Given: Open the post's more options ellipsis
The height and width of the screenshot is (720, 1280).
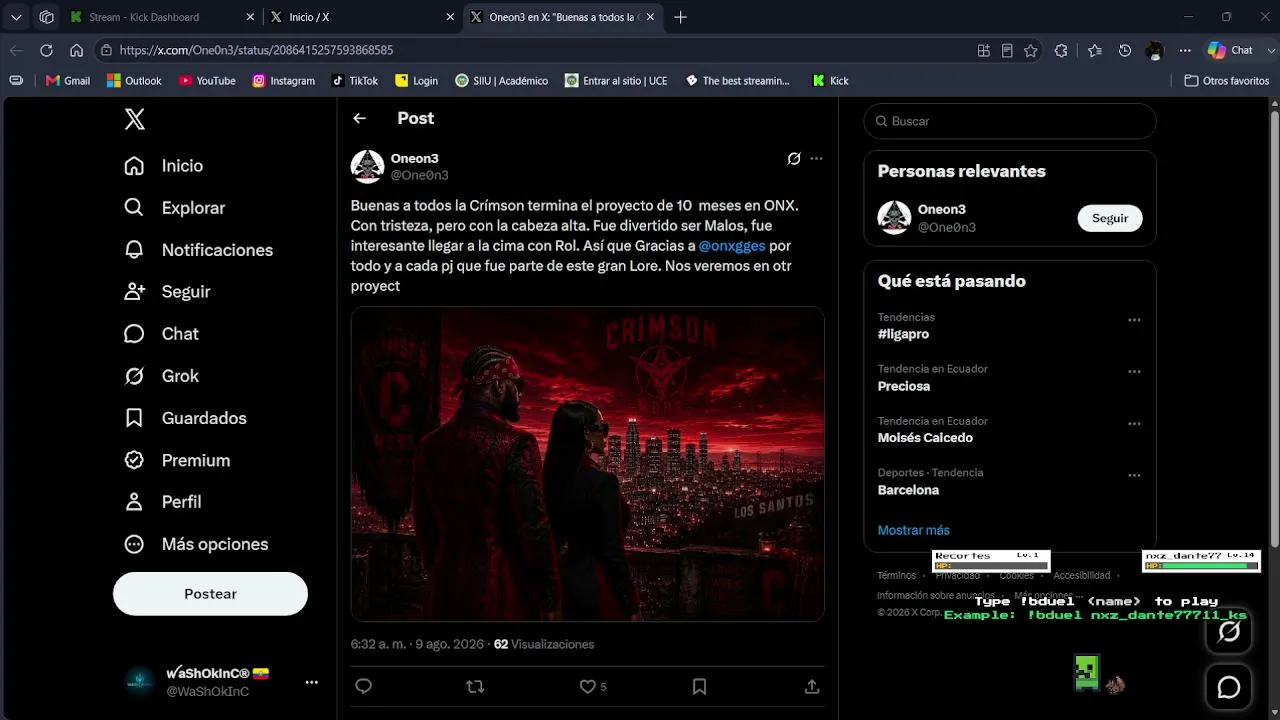Looking at the screenshot, I should (x=817, y=158).
